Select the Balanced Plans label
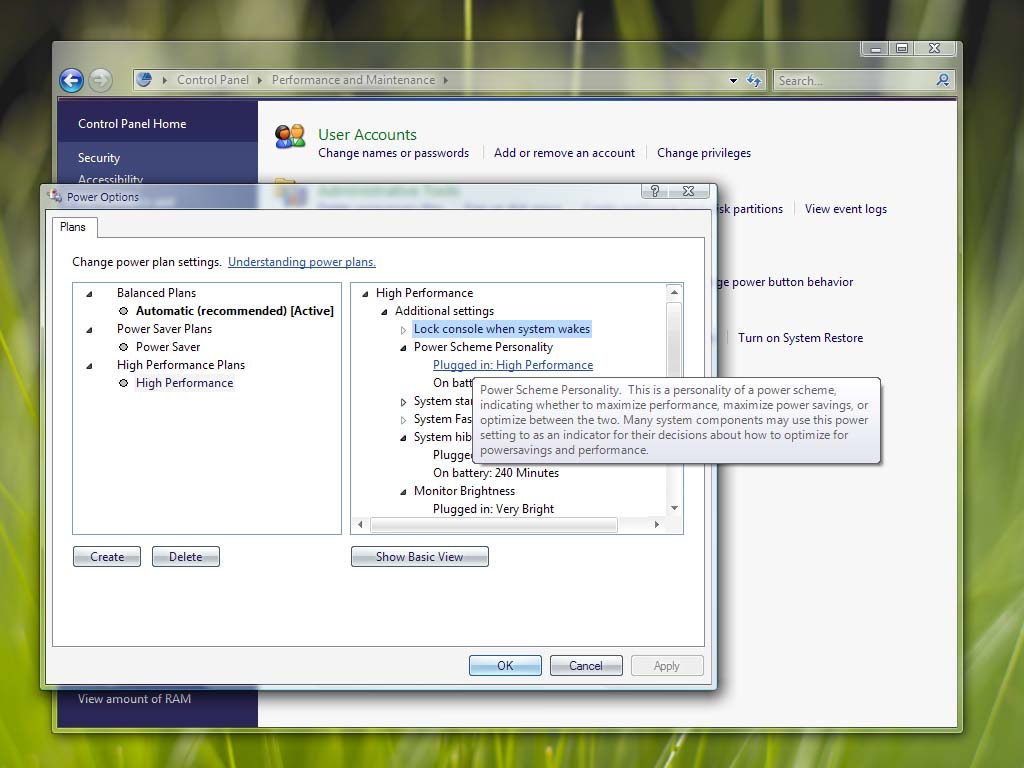The width and height of the screenshot is (1024, 768). [x=156, y=293]
